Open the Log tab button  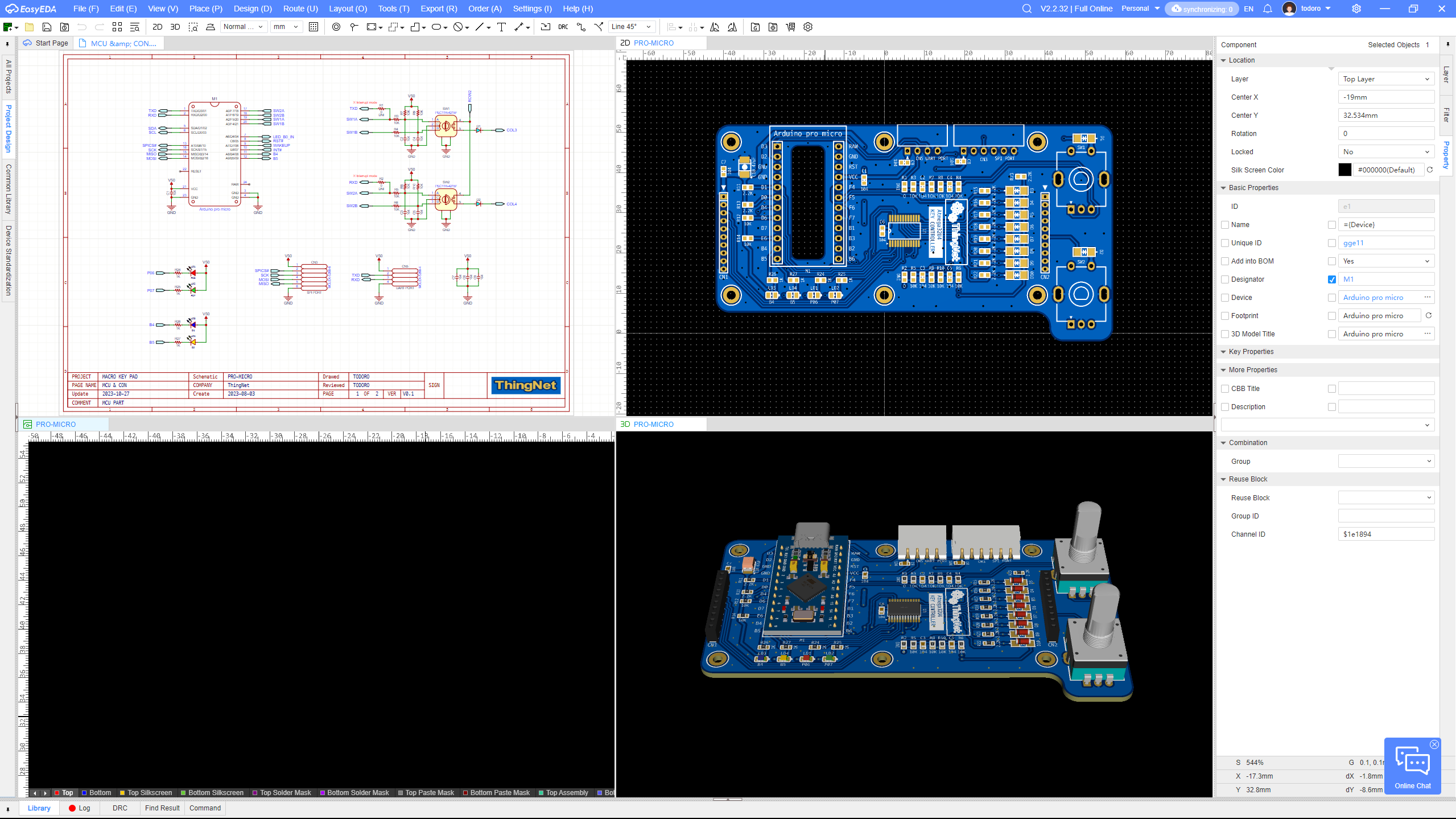(80, 808)
